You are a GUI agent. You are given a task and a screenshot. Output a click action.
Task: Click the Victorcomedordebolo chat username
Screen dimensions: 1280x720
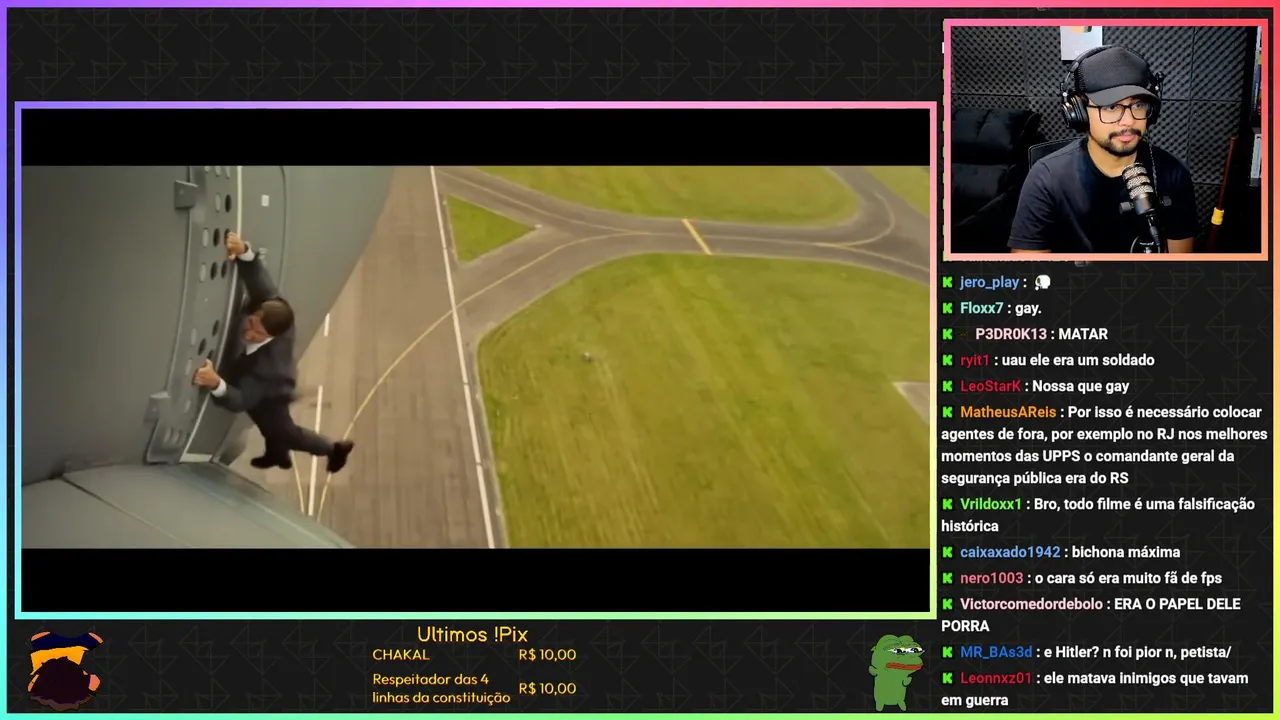click(x=1031, y=604)
